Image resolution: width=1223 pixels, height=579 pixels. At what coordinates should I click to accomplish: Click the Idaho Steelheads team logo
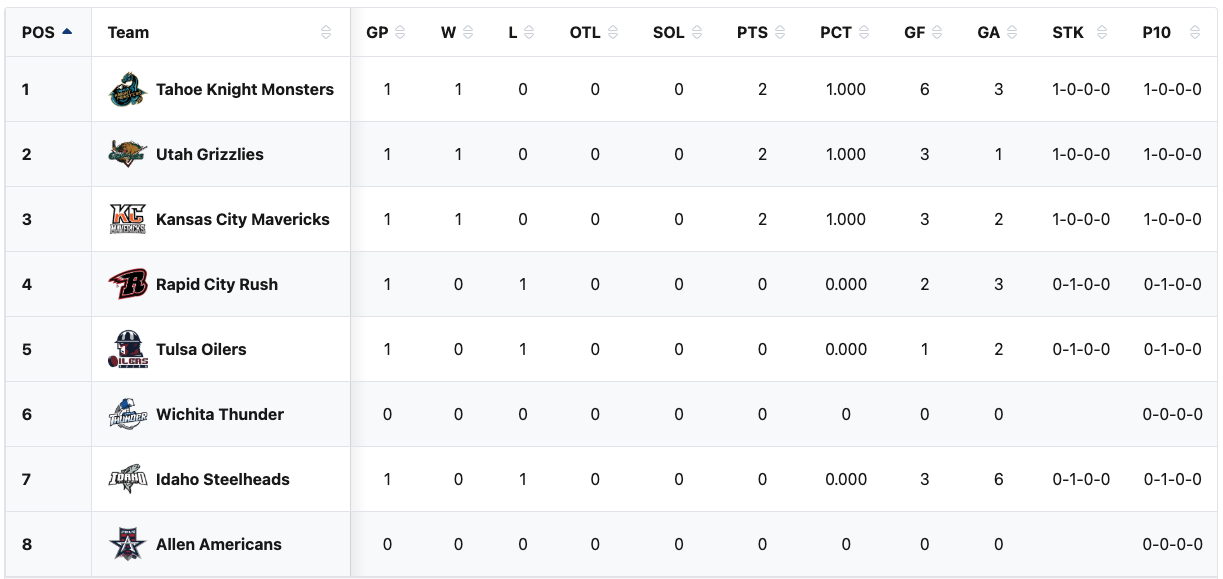point(128,479)
